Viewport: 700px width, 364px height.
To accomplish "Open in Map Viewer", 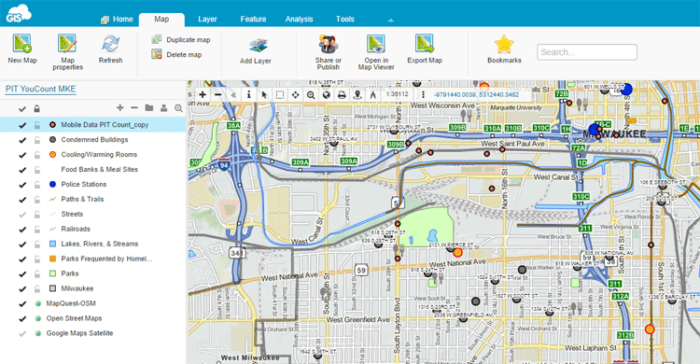I will 376,52.
